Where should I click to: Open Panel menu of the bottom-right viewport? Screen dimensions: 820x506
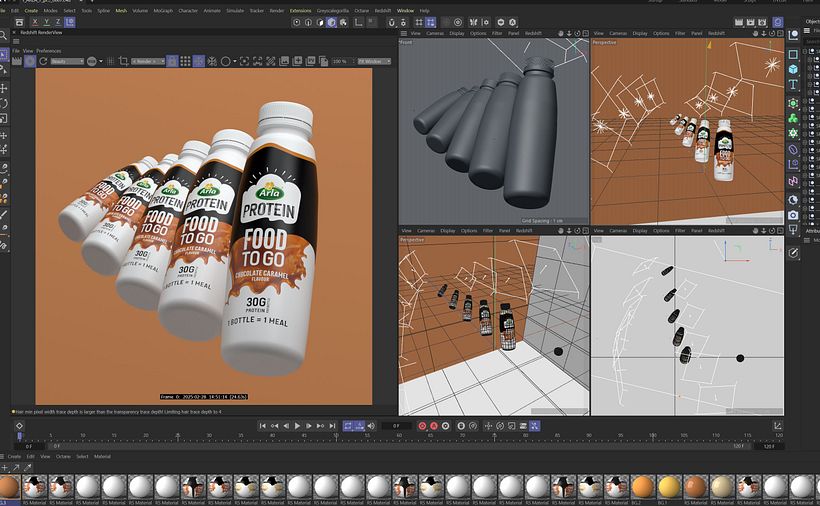(697, 231)
